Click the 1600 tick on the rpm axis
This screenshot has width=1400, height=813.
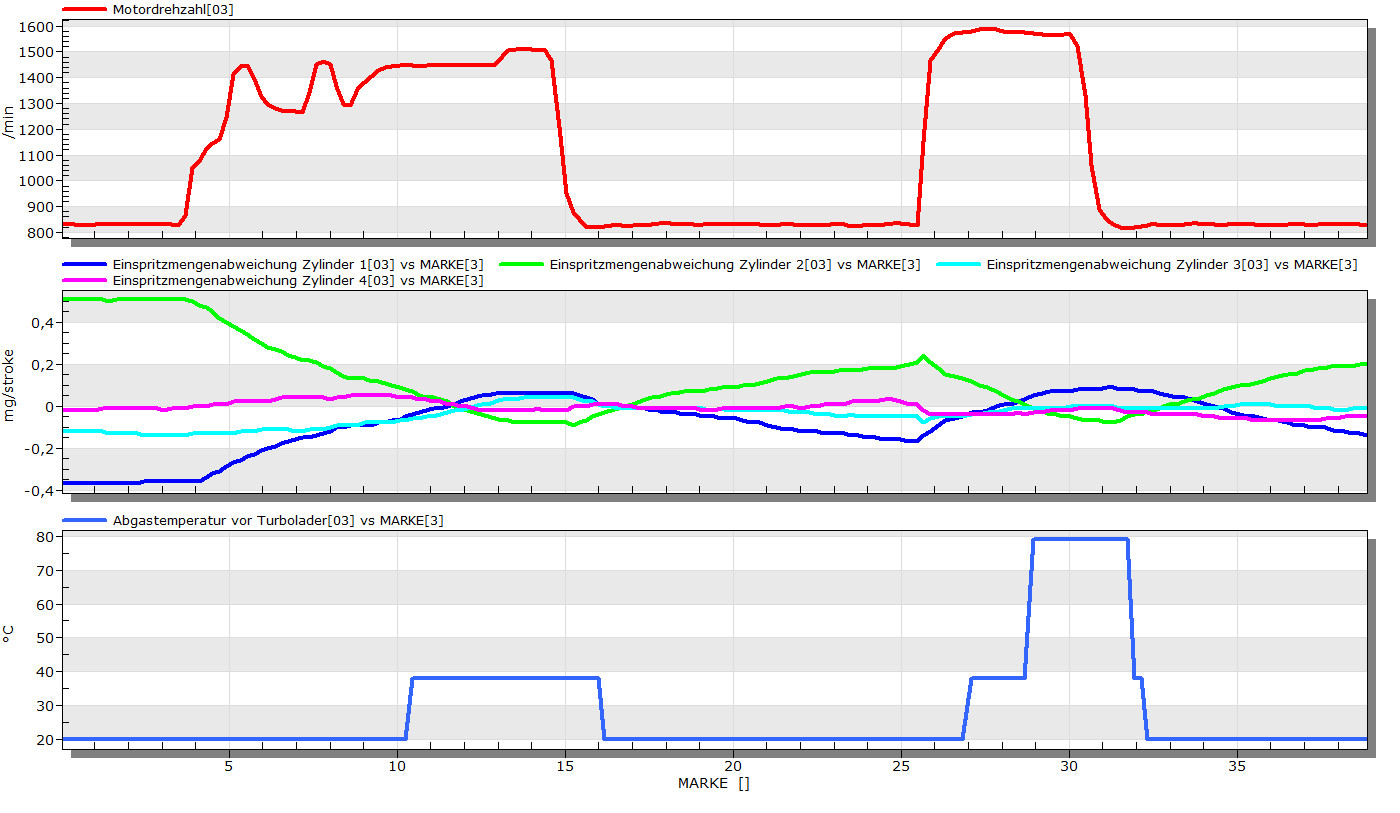point(36,26)
